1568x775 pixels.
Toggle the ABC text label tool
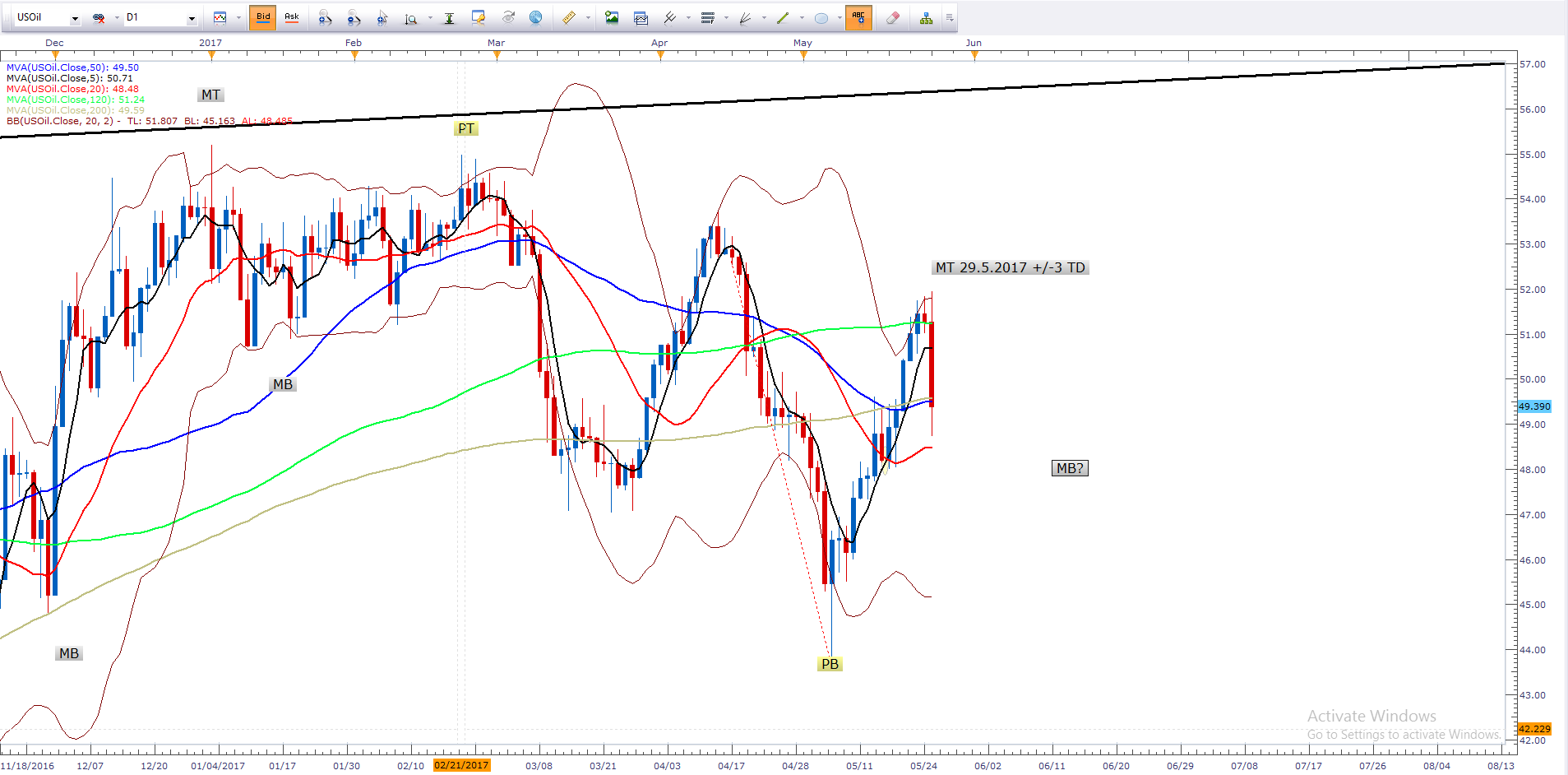(858, 17)
